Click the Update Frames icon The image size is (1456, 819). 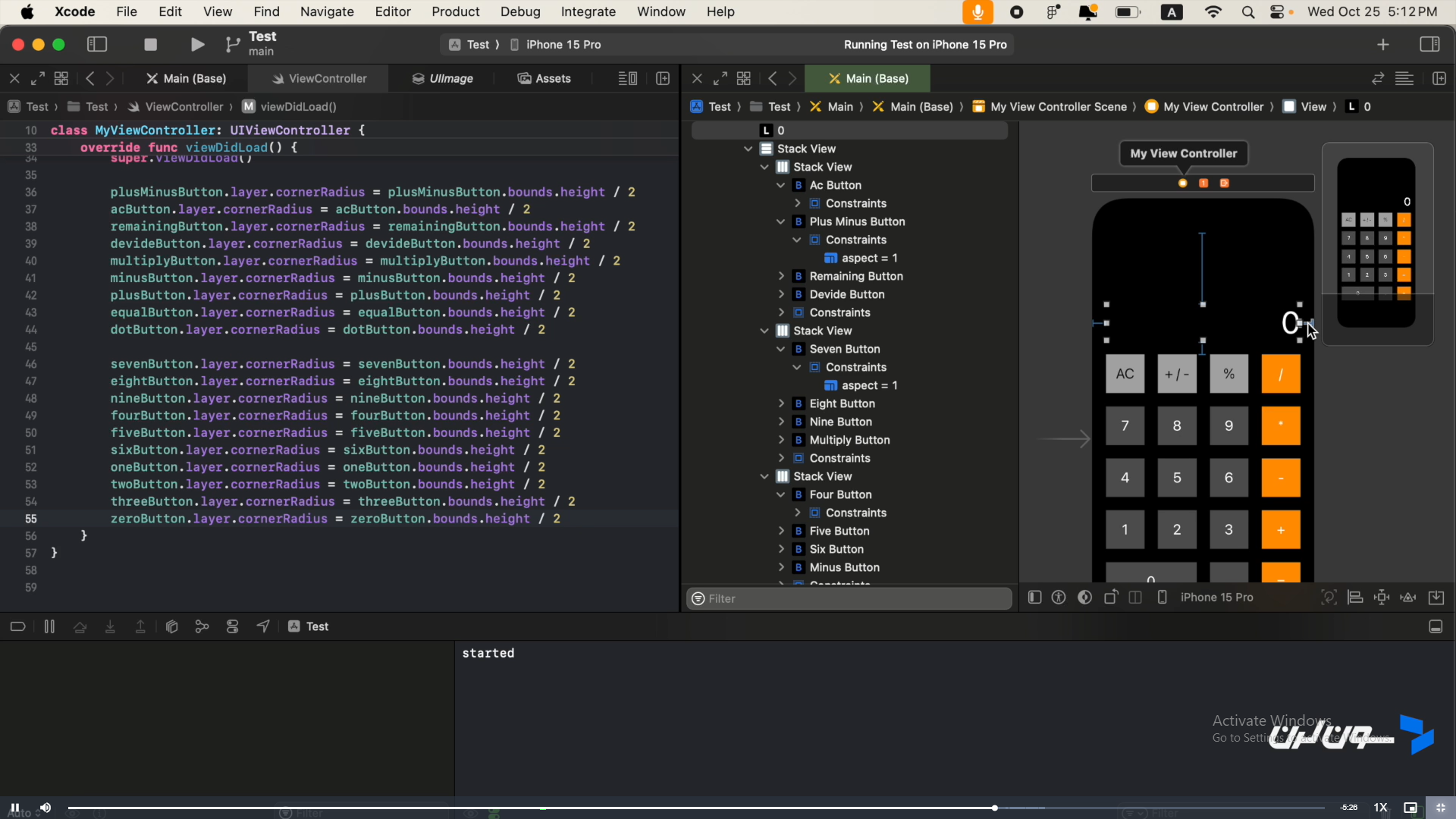point(1329,598)
